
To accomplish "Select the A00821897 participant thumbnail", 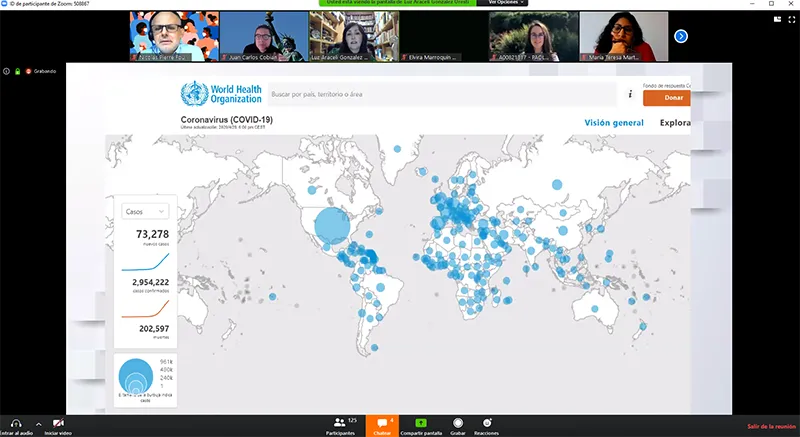I will click(534, 36).
